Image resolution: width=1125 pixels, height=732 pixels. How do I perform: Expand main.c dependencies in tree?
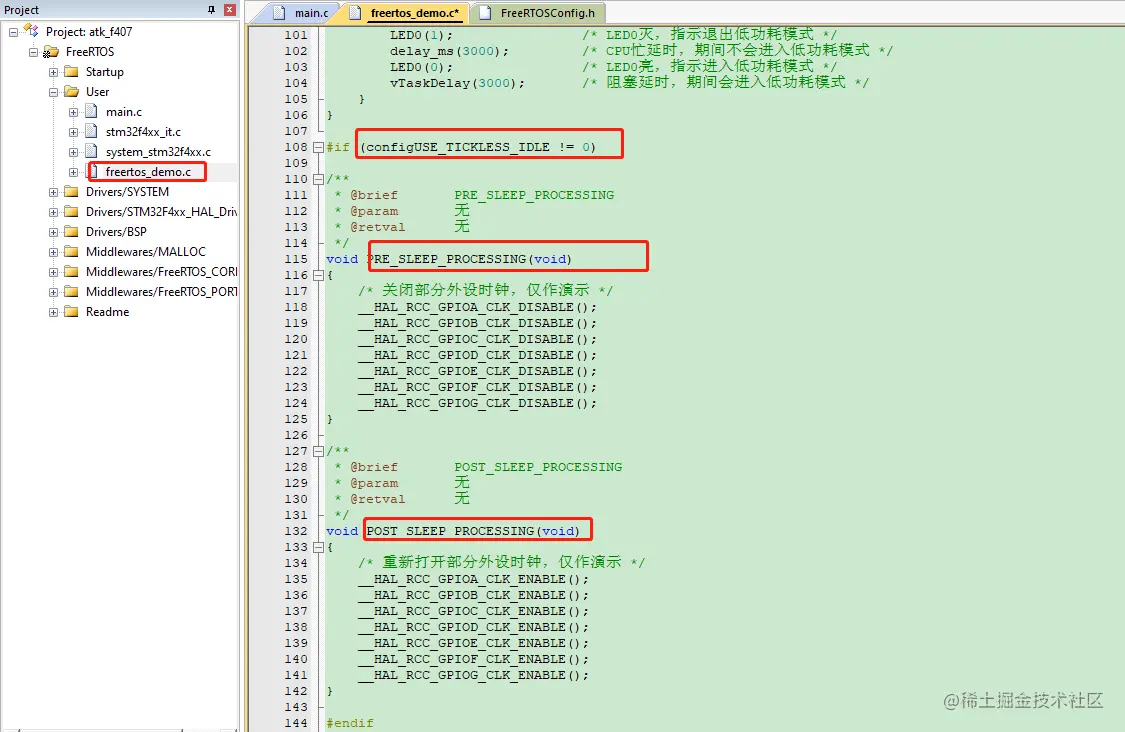point(74,113)
